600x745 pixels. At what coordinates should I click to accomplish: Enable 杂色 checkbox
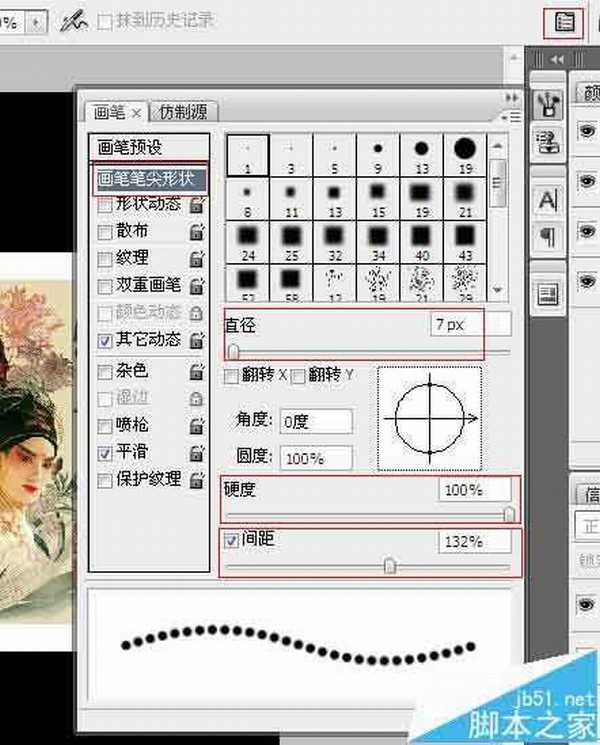point(104,372)
